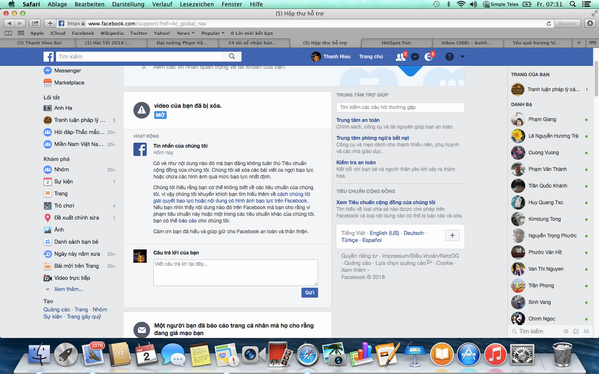The image size is (599, 374).
Task: Click the Safari reload page icon
Action: pyautogui.click(x=549, y=23)
